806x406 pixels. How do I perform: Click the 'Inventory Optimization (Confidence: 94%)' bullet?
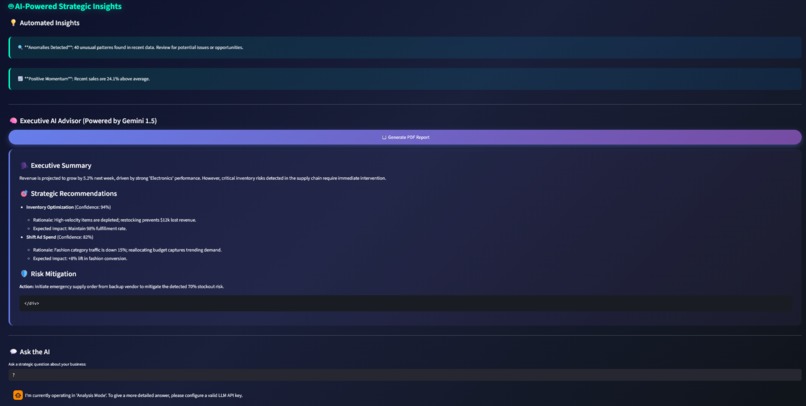click(68, 207)
